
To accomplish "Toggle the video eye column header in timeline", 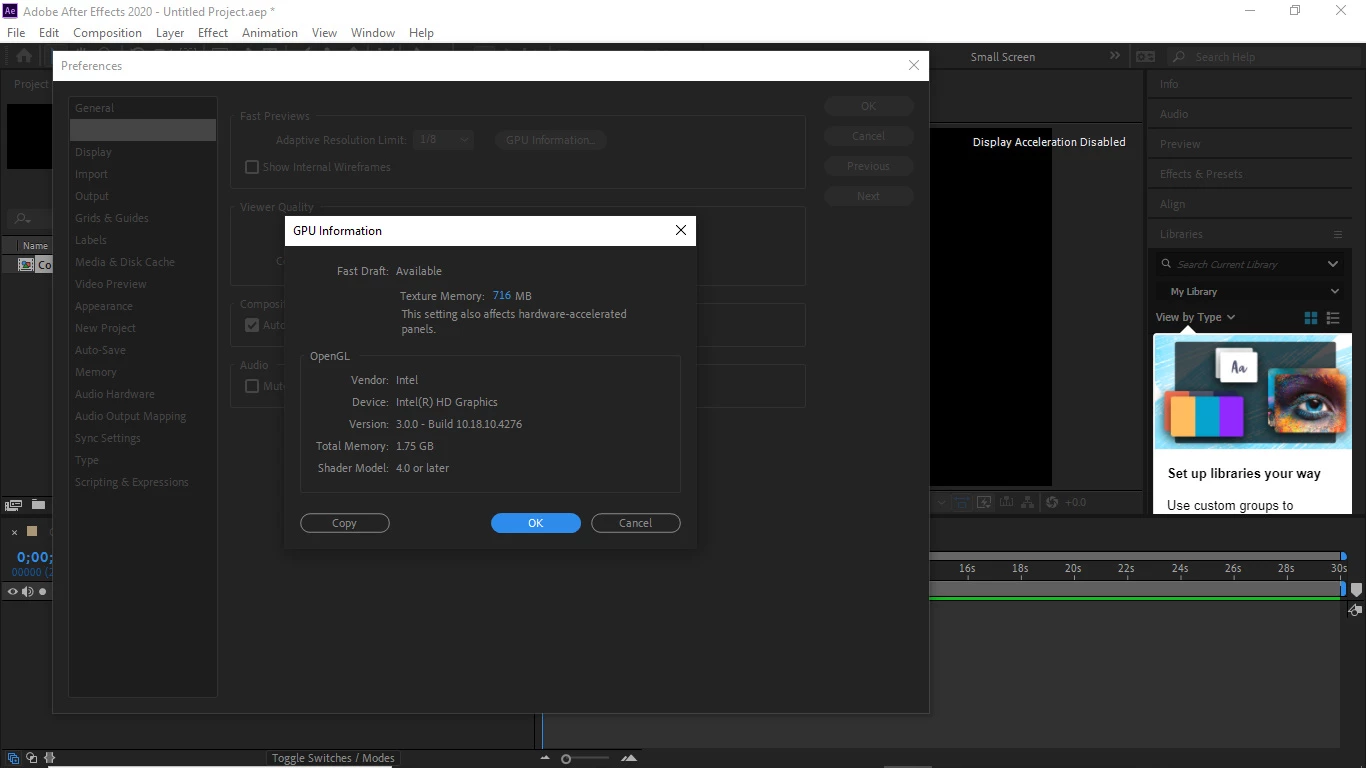I will (x=13, y=592).
